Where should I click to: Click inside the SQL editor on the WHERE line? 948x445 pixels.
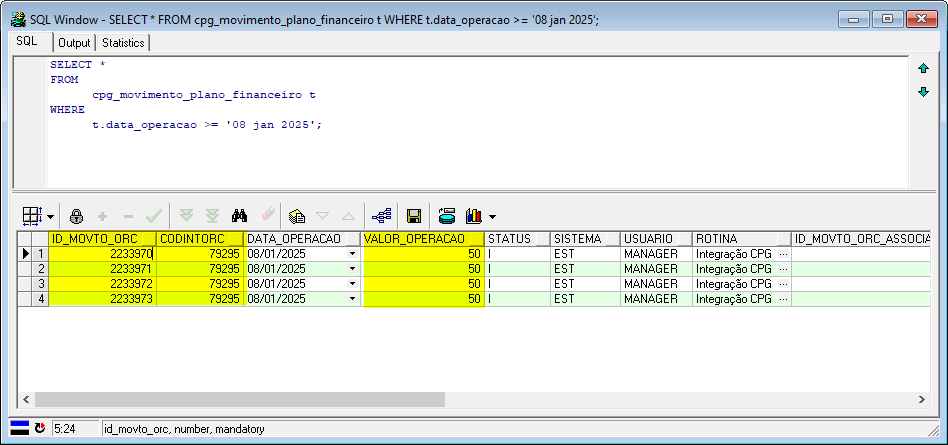[x=67, y=110]
